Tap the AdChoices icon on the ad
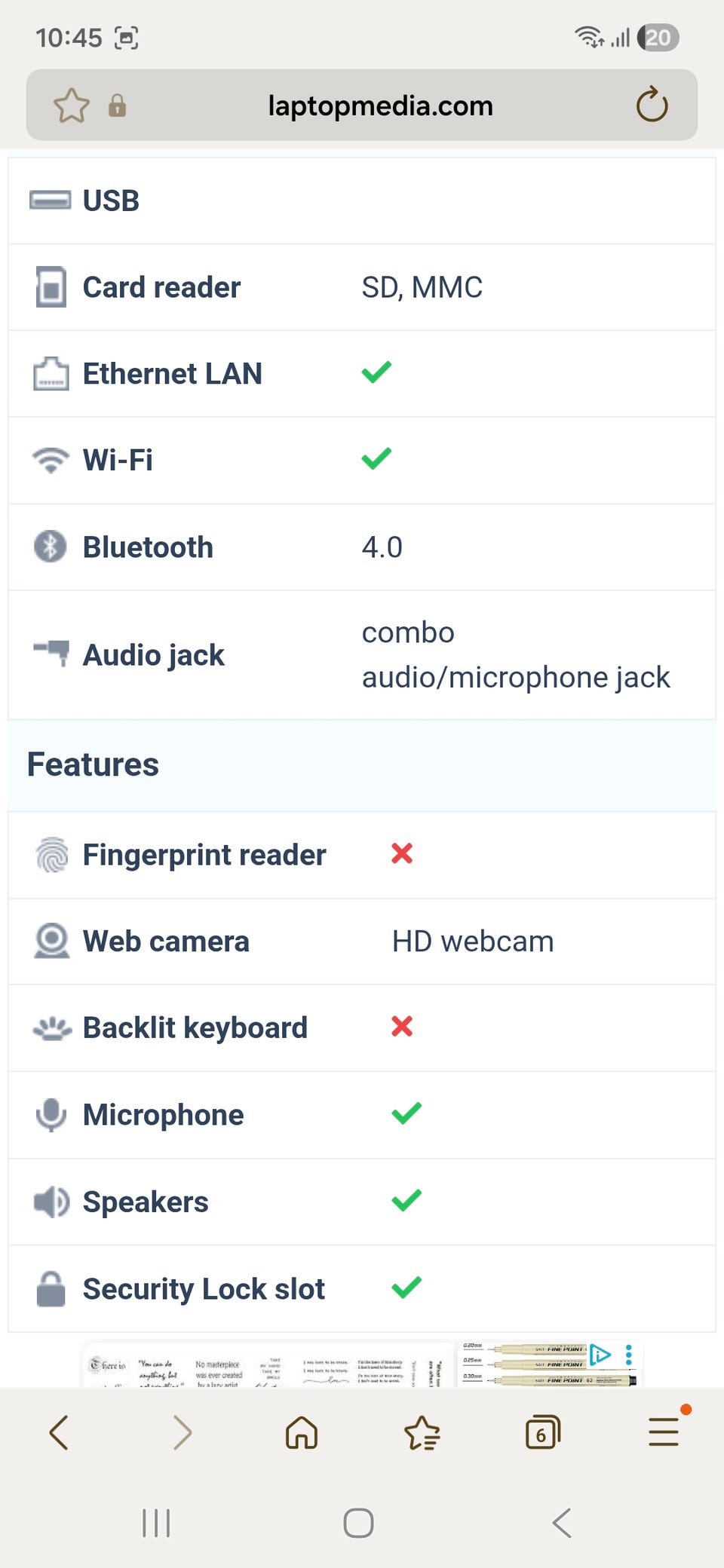 tap(600, 1355)
